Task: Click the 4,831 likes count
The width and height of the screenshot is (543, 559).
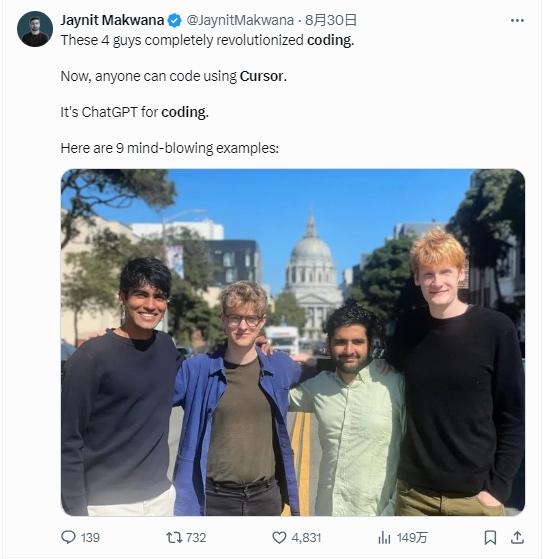Action: [x=306, y=538]
